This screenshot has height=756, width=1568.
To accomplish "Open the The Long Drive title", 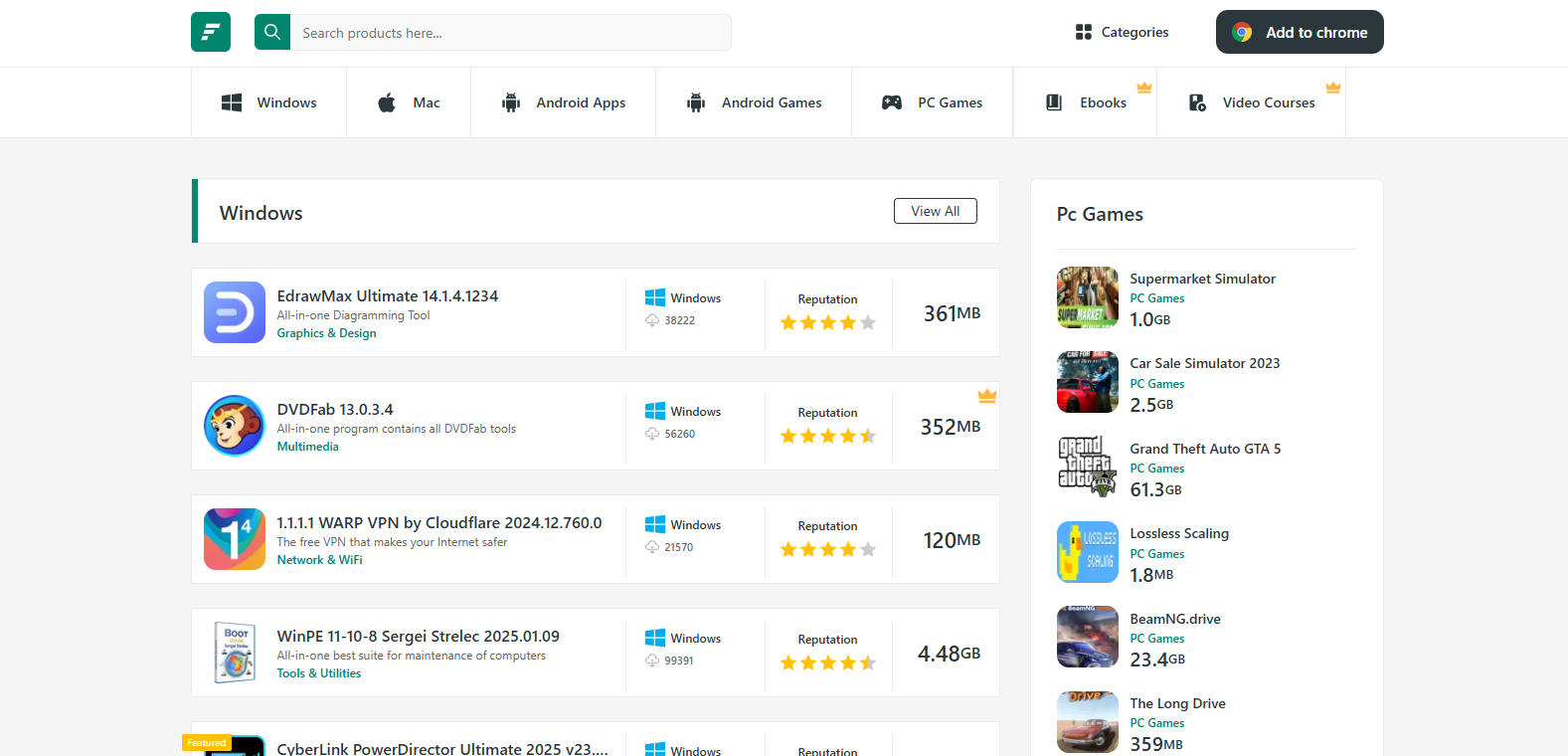I will click(x=1177, y=703).
